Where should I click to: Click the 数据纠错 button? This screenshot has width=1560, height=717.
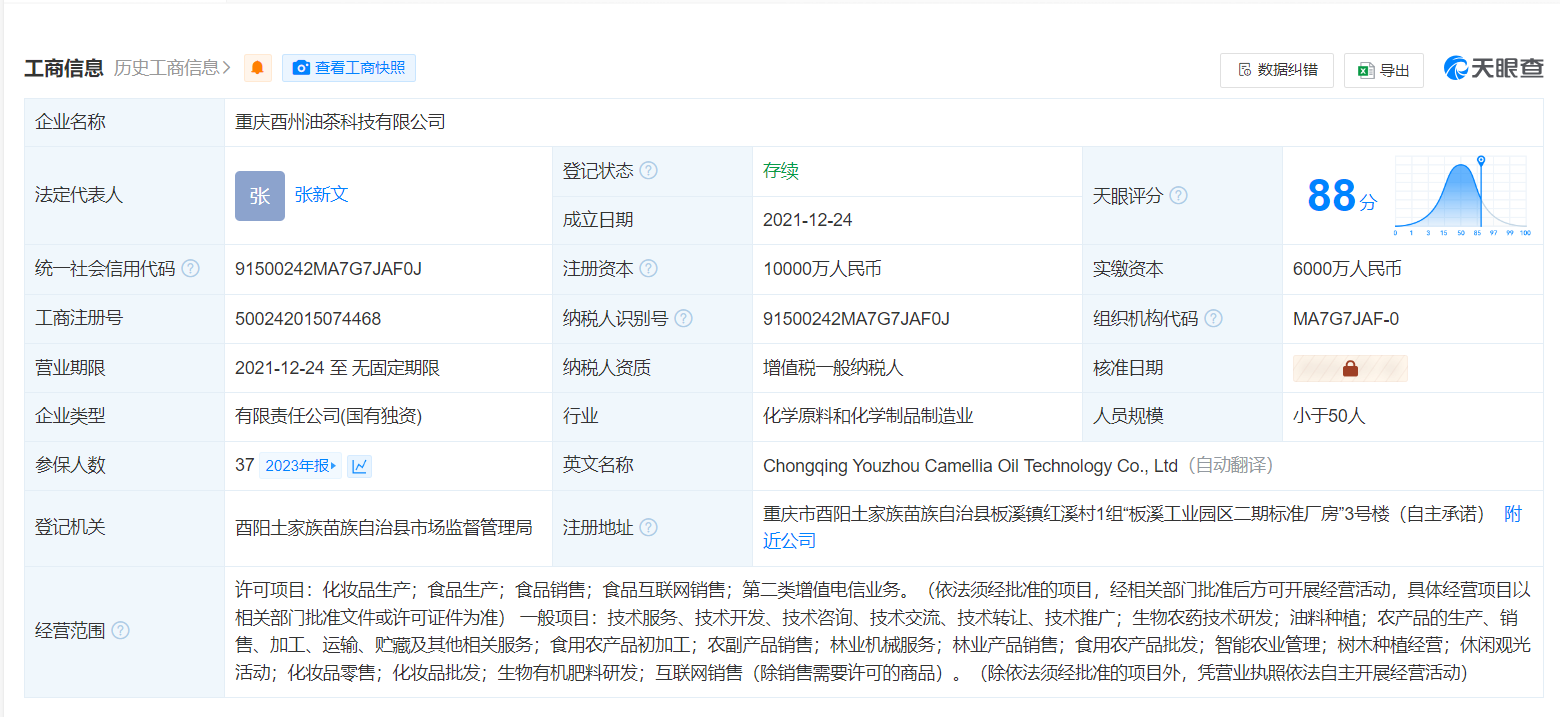(1277, 70)
